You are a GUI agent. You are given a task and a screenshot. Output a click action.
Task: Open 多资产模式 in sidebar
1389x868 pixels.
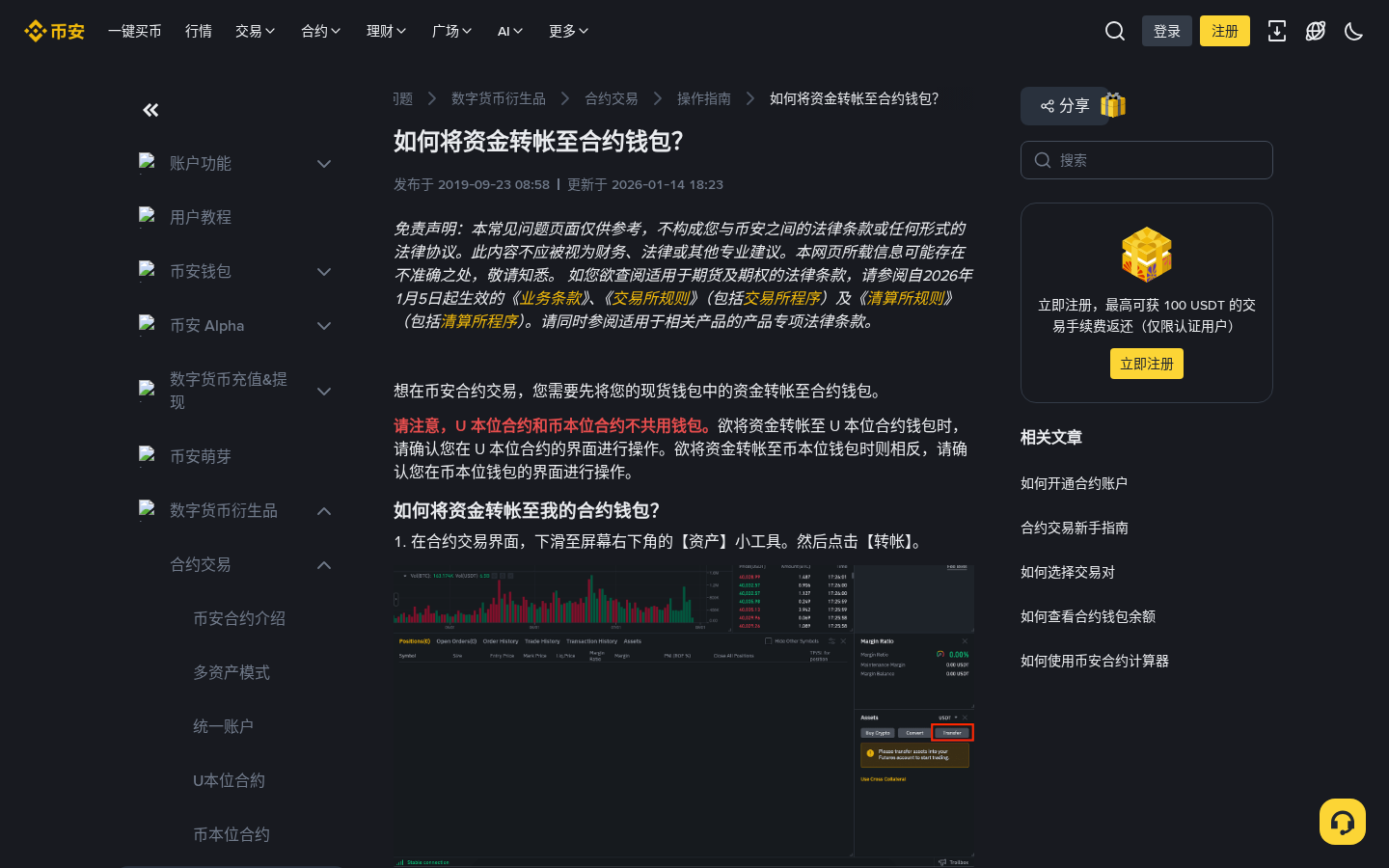pyautogui.click(x=231, y=672)
